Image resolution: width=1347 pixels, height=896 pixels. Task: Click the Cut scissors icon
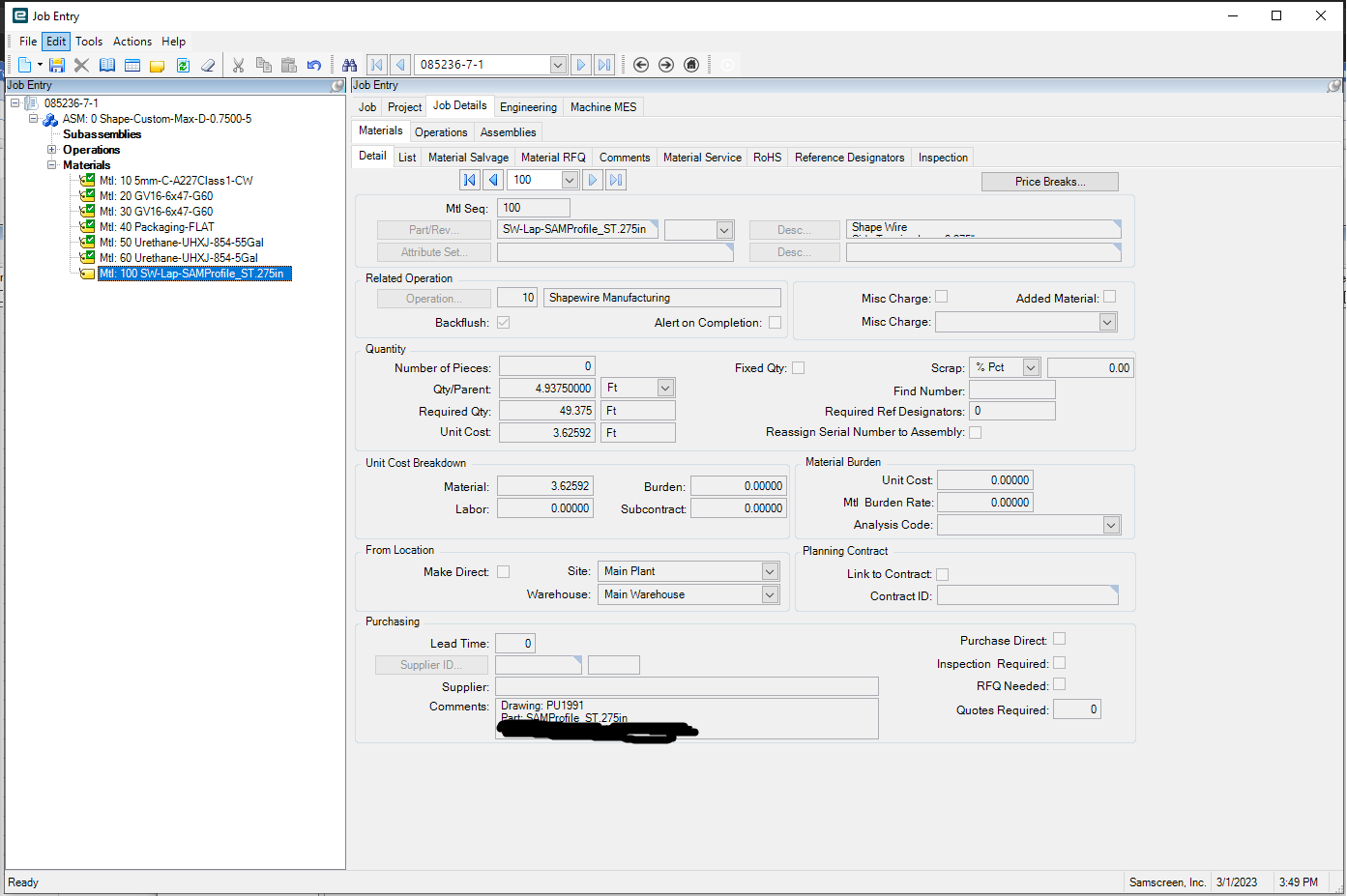click(x=238, y=65)
